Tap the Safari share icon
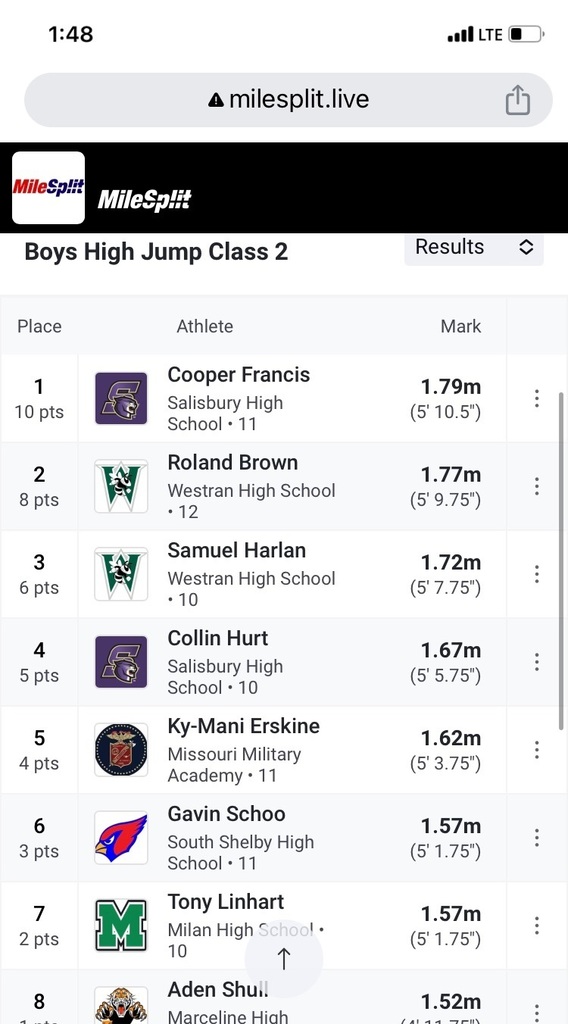 517,100
